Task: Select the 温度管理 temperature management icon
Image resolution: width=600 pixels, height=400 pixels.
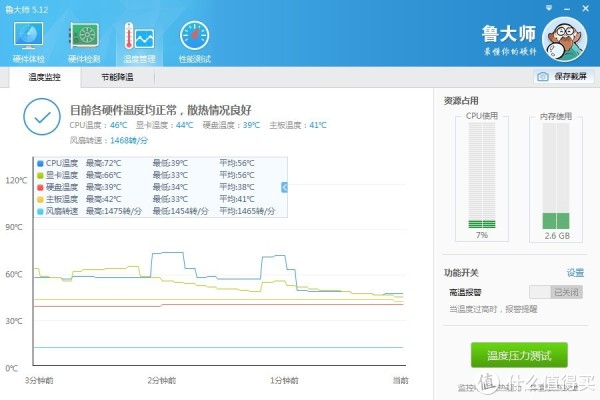Action: [x=139, y=42]
